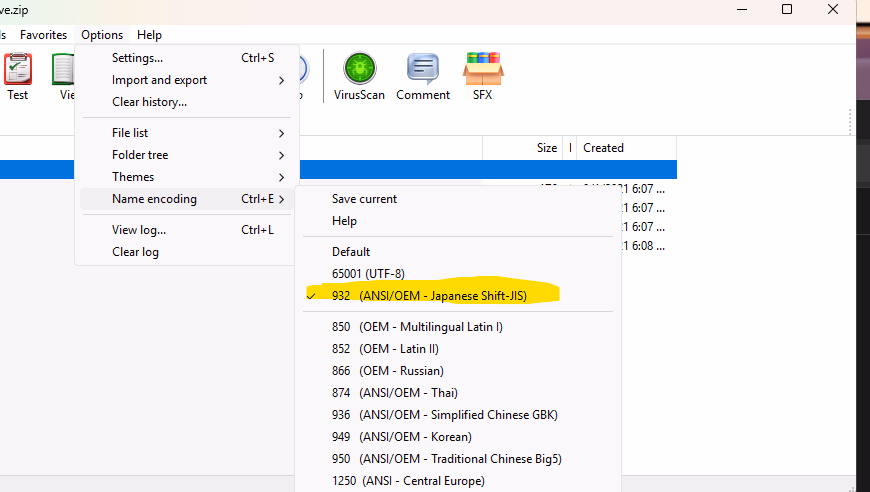Select 936 Simplified Chinese GBK encoding
Viewport: 870px width, 492px height.
444,415
